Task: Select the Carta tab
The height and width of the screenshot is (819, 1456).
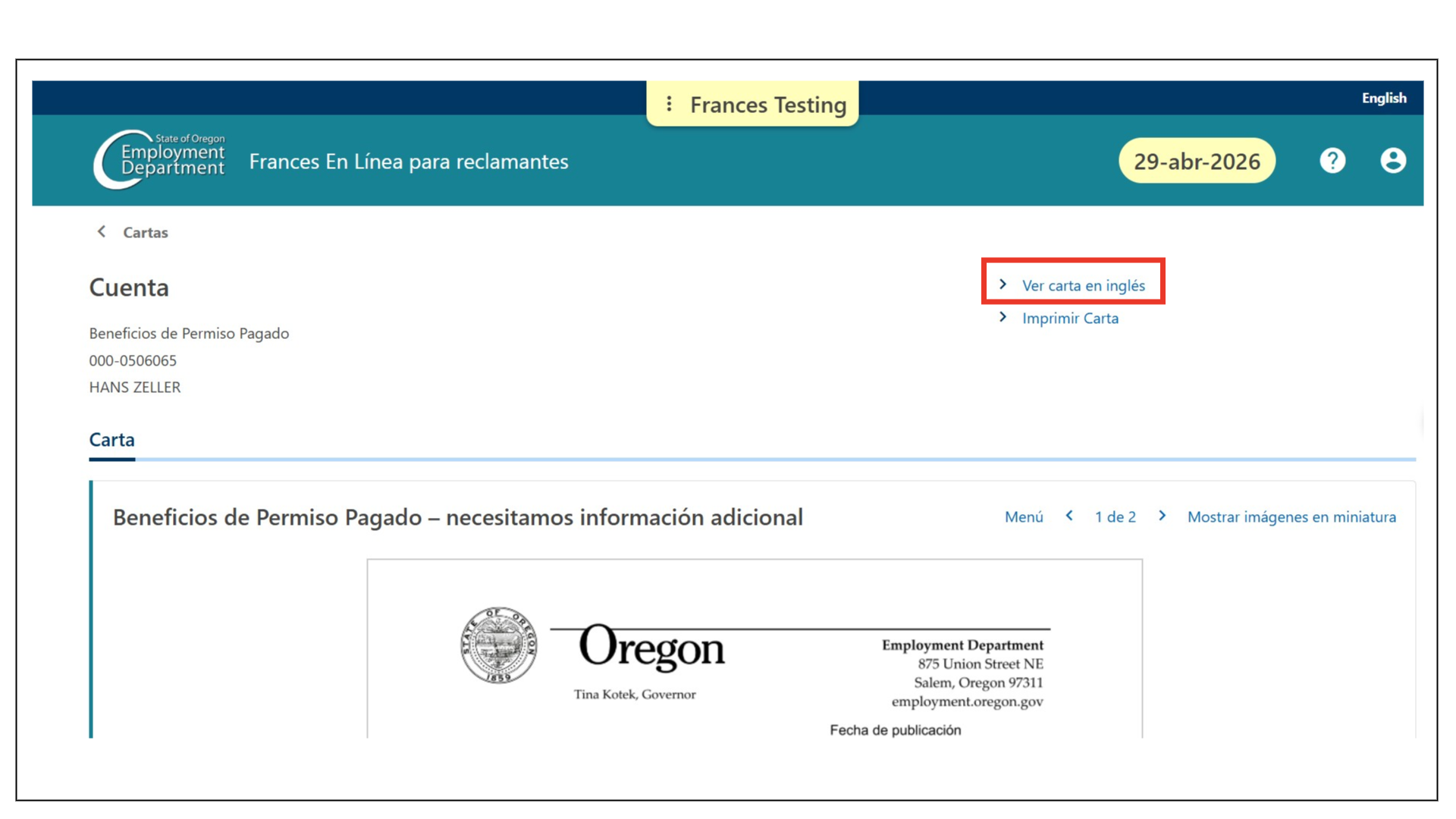Action: click(x=112, y=440)
